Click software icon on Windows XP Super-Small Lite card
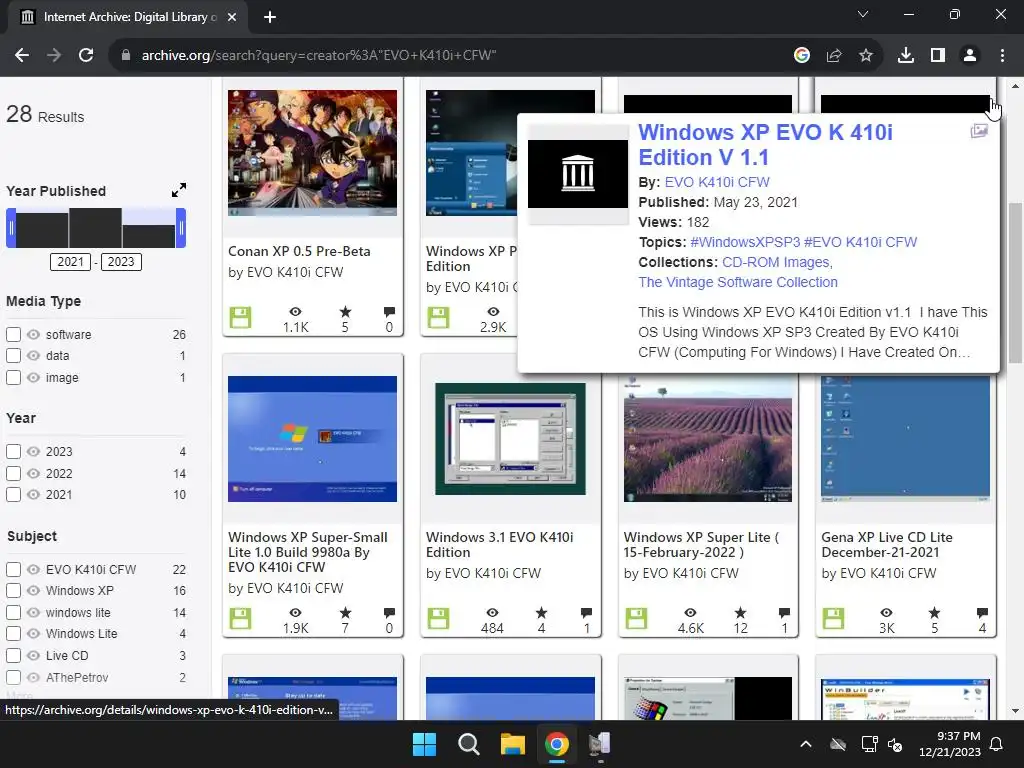 click(240, 618)
